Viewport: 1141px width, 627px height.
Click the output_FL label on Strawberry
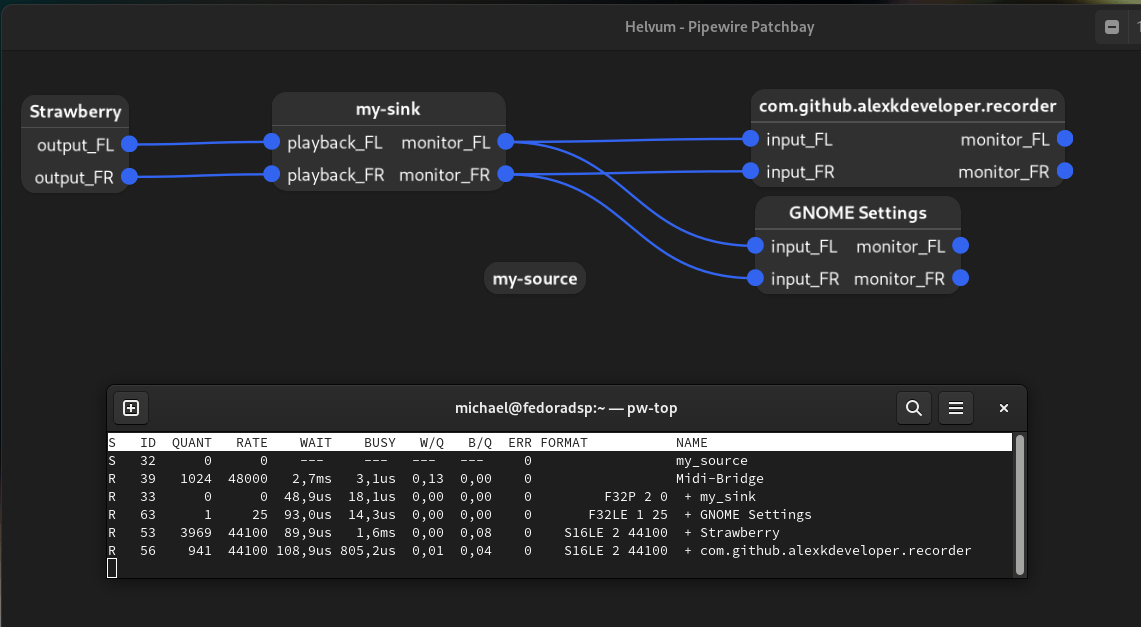click(75, 145)
